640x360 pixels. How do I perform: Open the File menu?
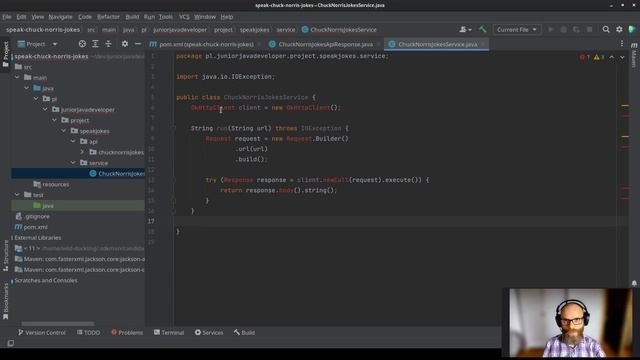click(7, 17)
